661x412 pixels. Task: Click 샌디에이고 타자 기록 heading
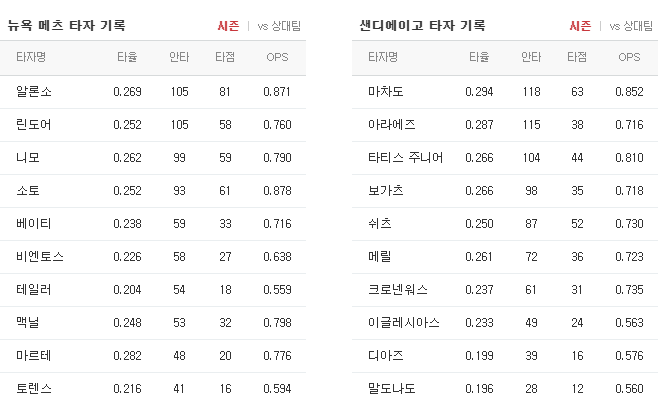pyautogui.click(x=422, y=26)
